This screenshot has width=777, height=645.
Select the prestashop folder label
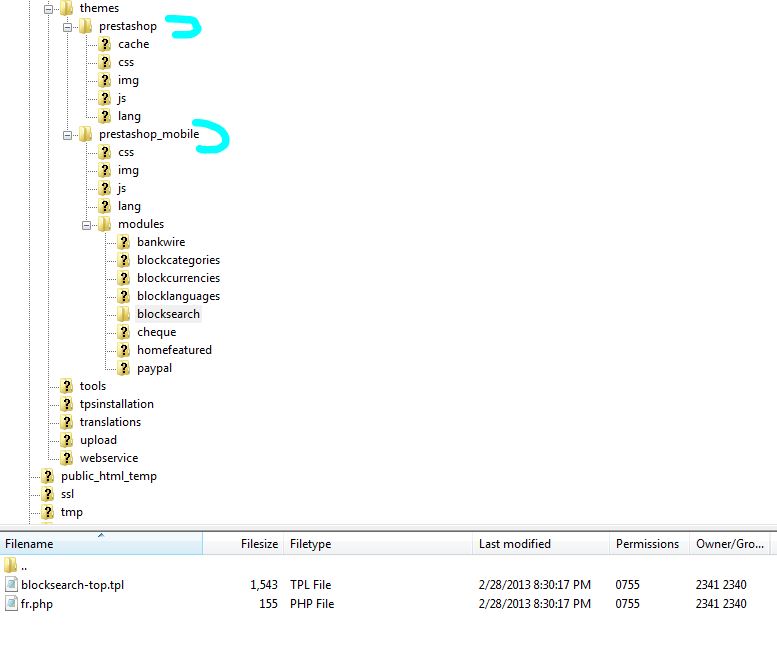point(128,26)
